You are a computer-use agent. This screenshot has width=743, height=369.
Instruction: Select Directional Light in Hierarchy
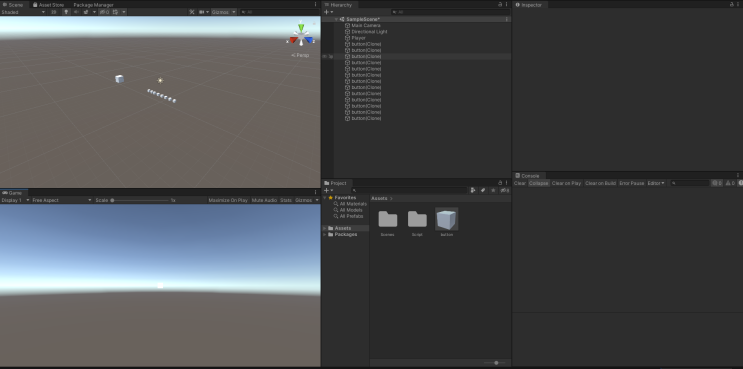click(369, 32)
